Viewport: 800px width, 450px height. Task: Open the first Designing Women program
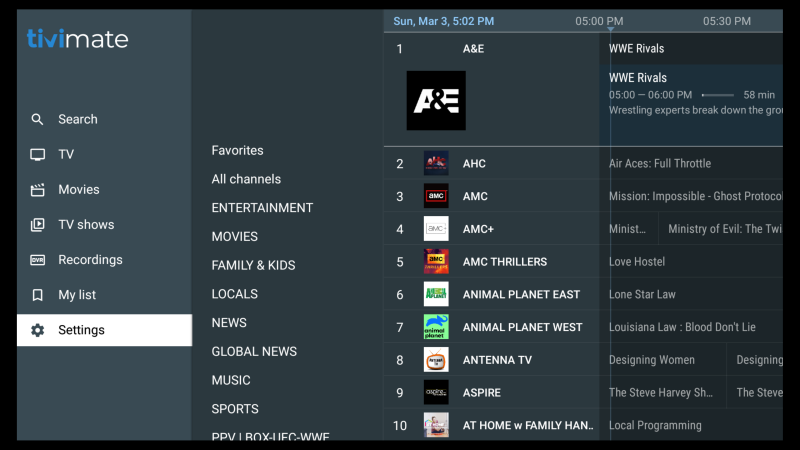tap(652, 360)
